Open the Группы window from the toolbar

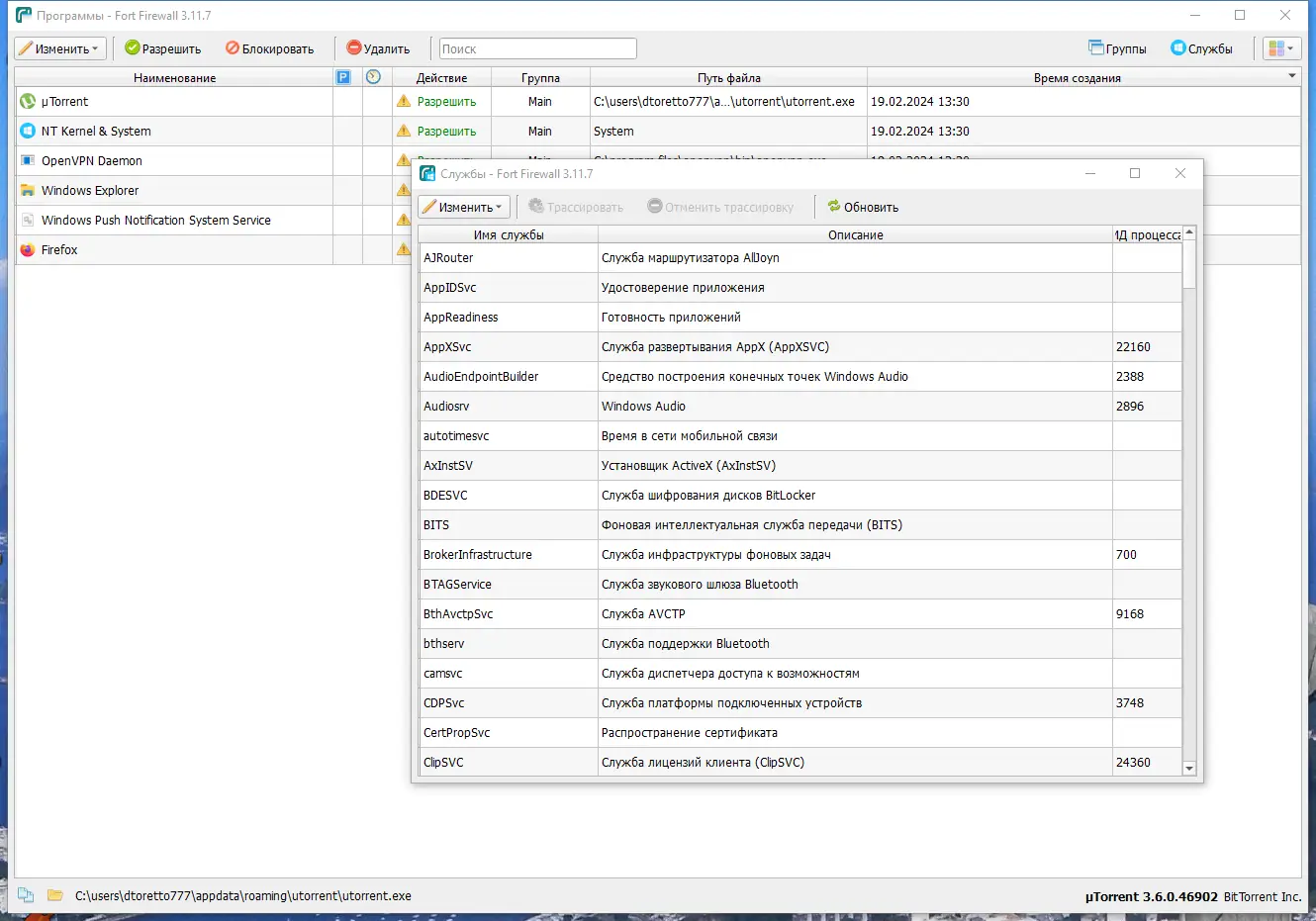click(1117, 48)
